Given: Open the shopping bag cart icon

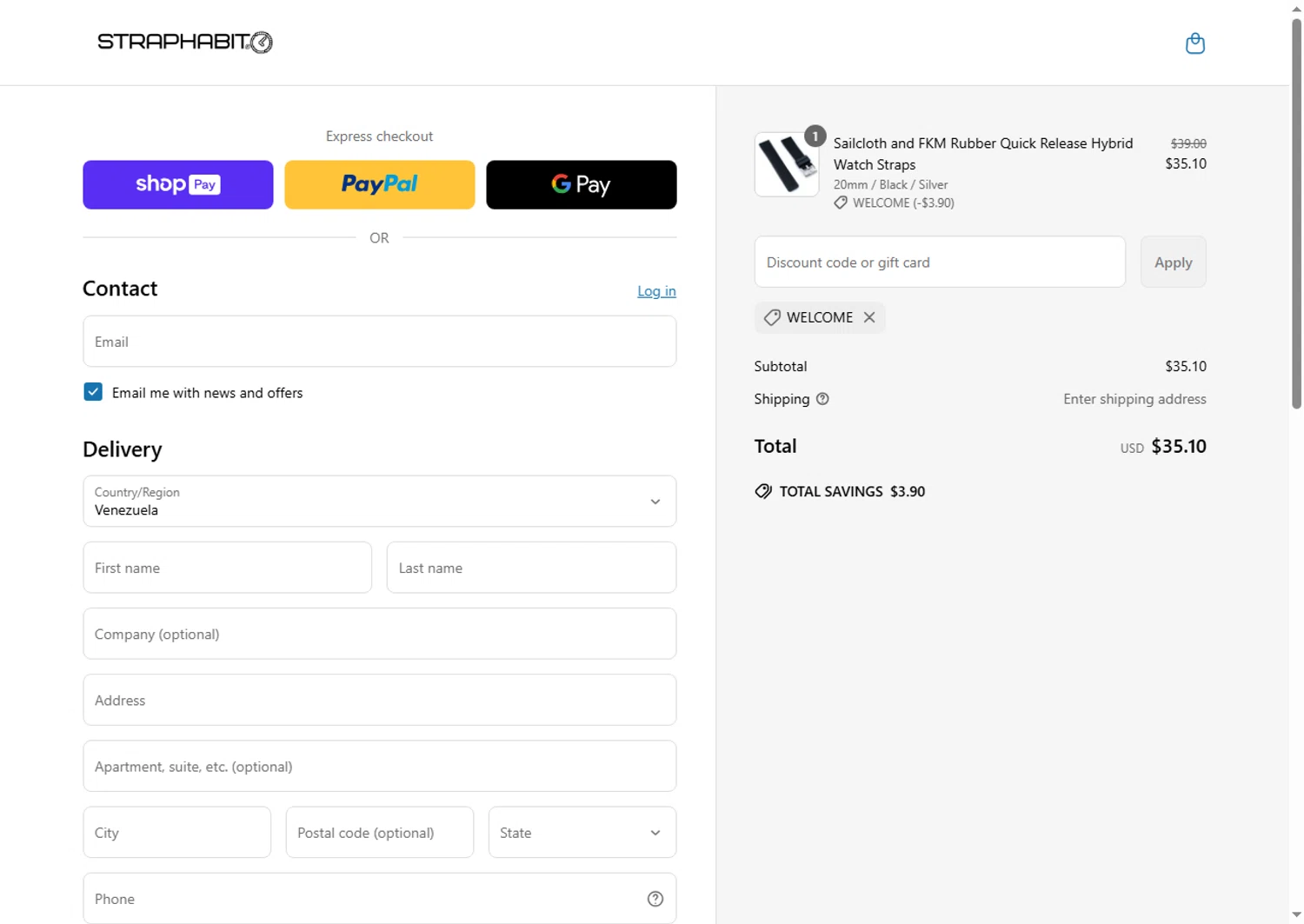Looking at the screenshot, I should click(x=1194, y=43).
